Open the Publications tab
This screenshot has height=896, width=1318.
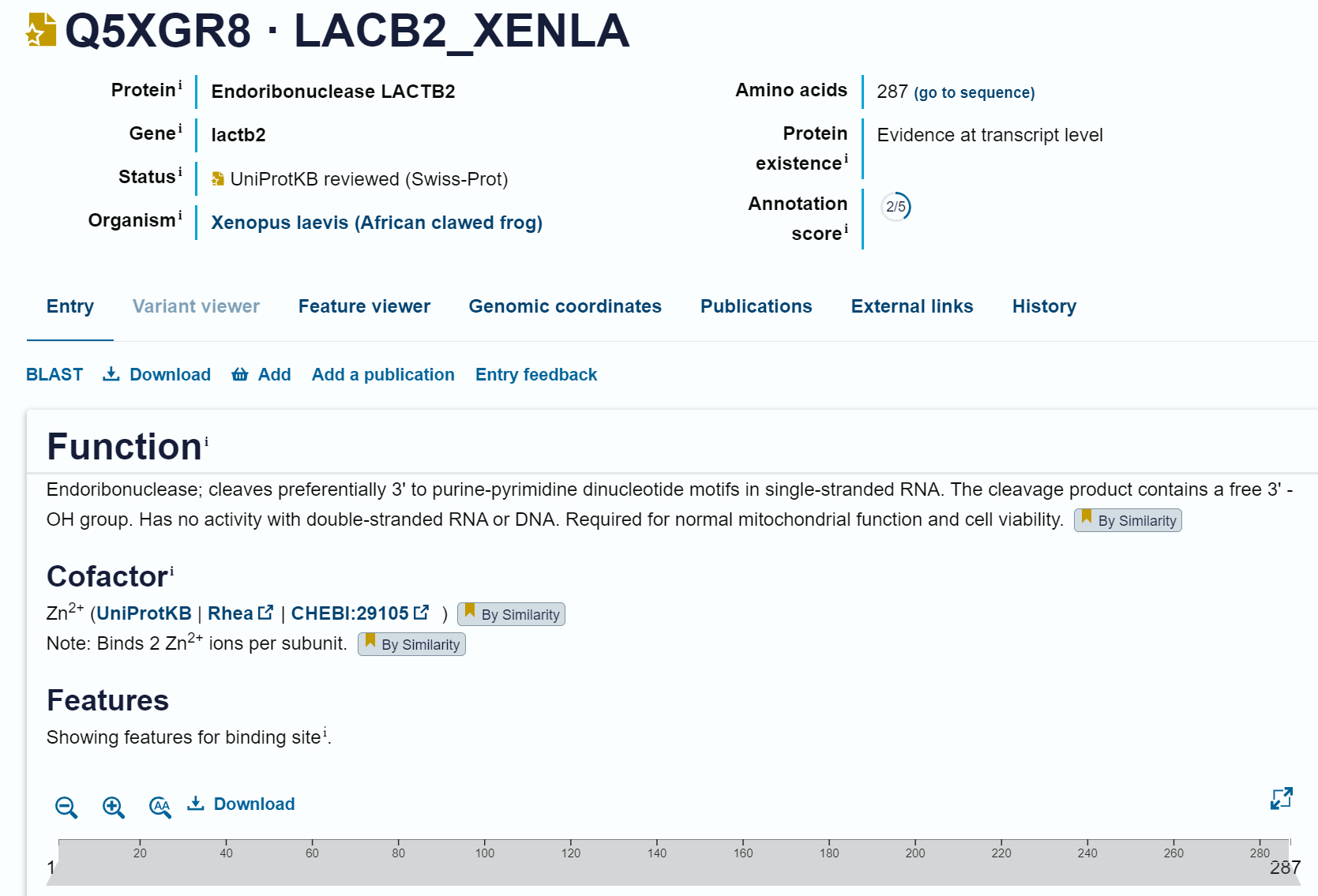click(x=756, y=306)
